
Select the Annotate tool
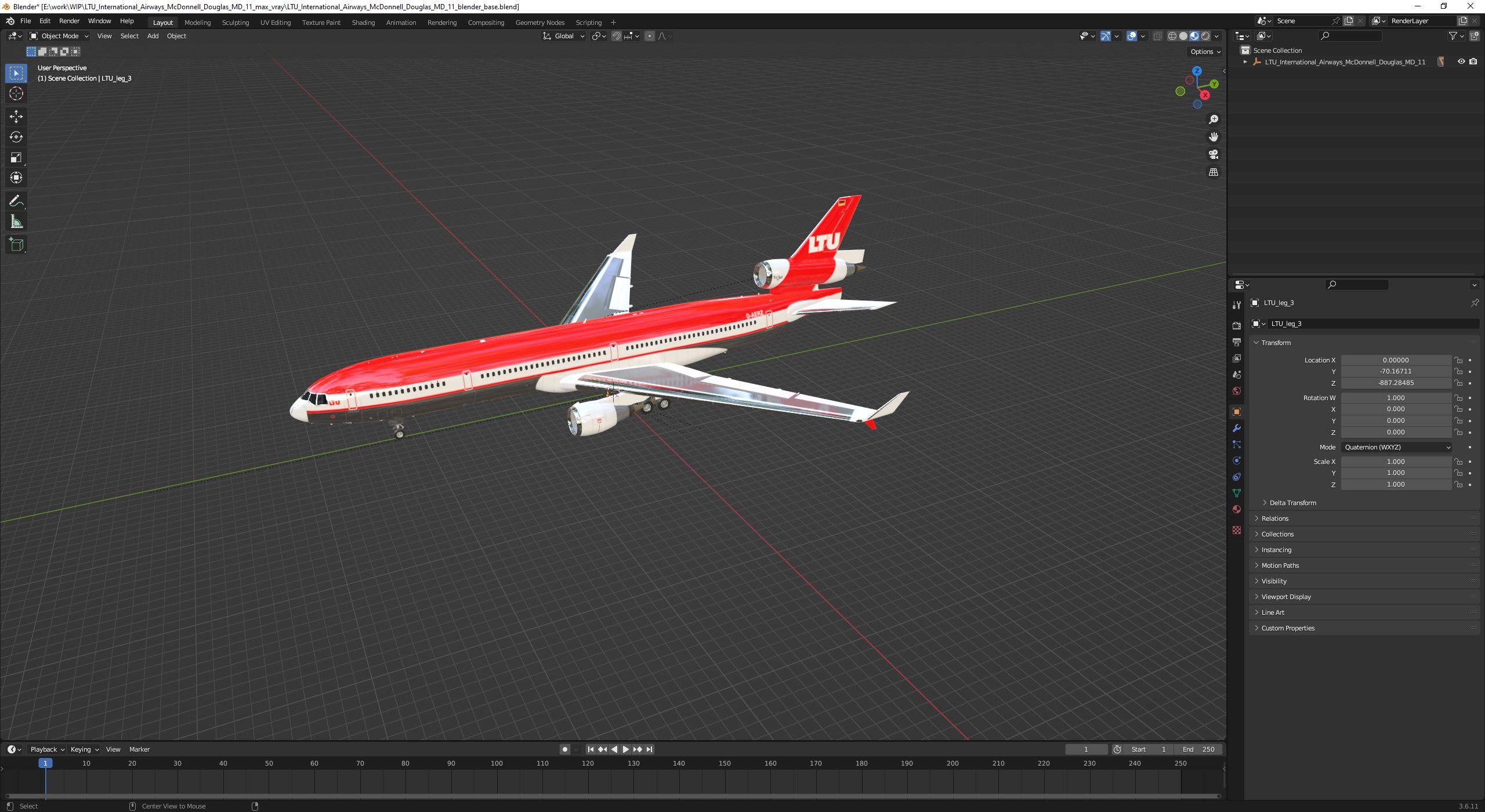16,201
